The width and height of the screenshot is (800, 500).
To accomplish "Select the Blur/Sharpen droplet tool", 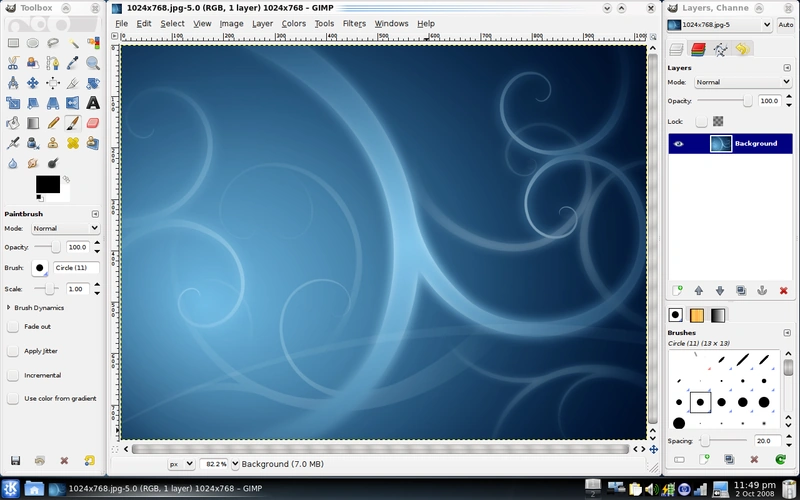I will point(13,163).
